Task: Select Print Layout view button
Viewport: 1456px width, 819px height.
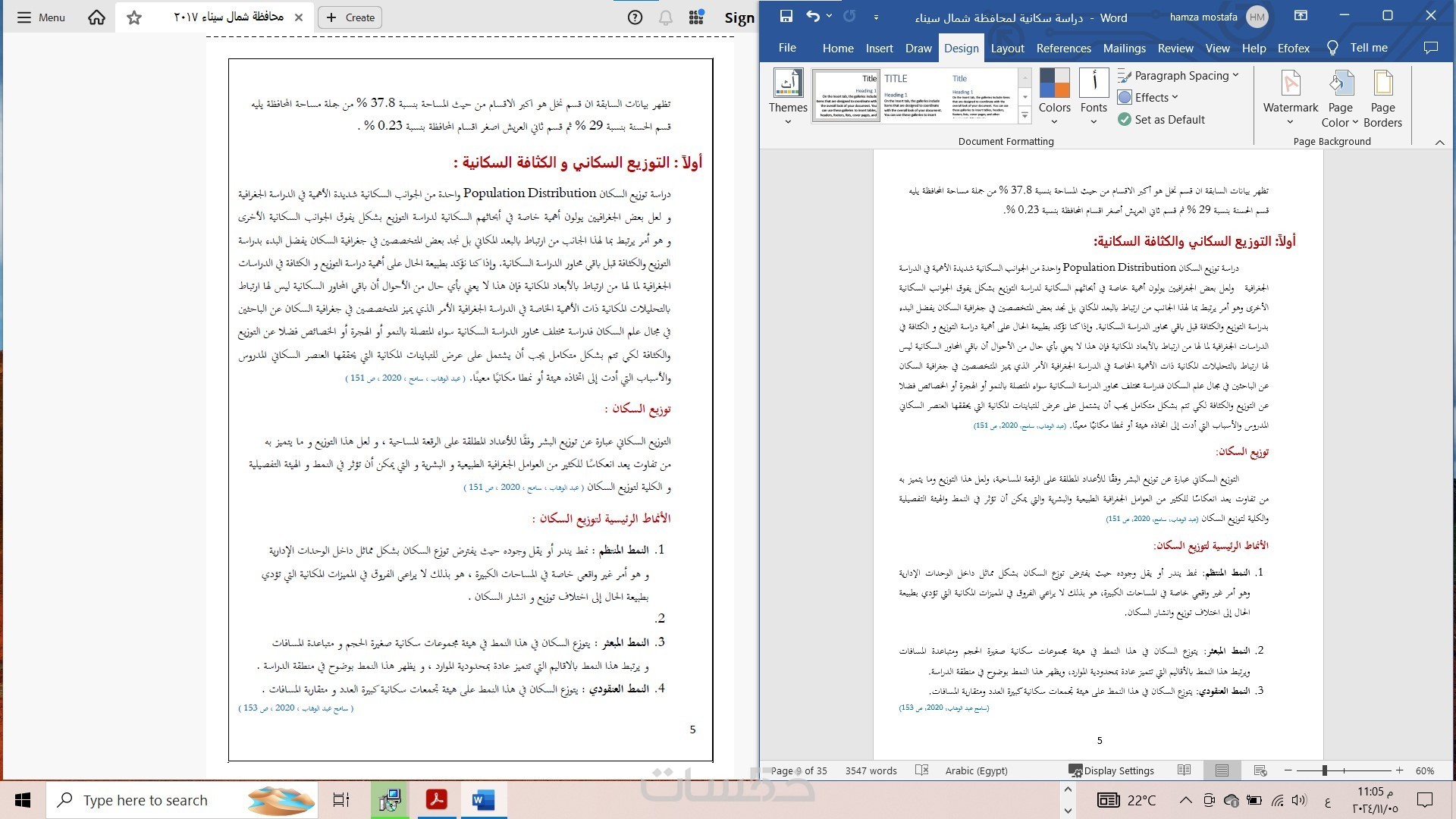Action: [1222, 770]
